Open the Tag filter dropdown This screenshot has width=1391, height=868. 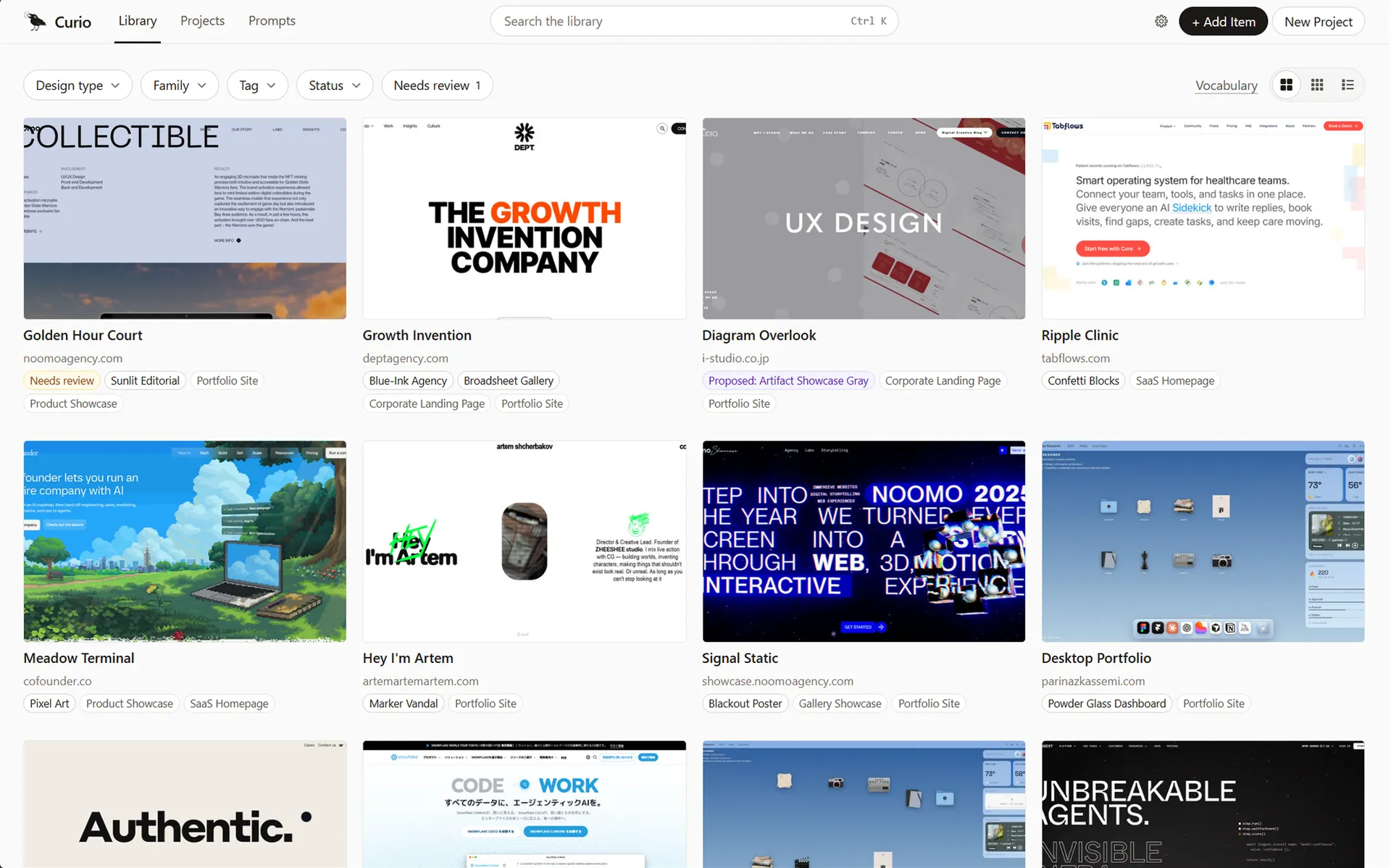click(x=257, y=85)
